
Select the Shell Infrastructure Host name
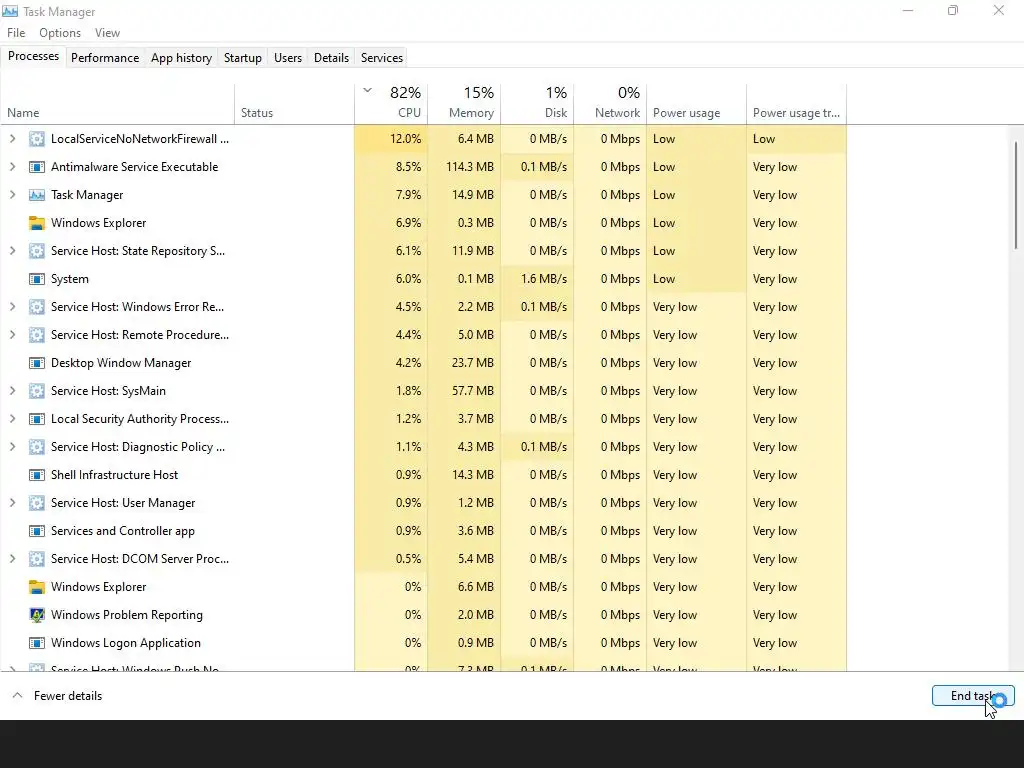coord(114,475)
